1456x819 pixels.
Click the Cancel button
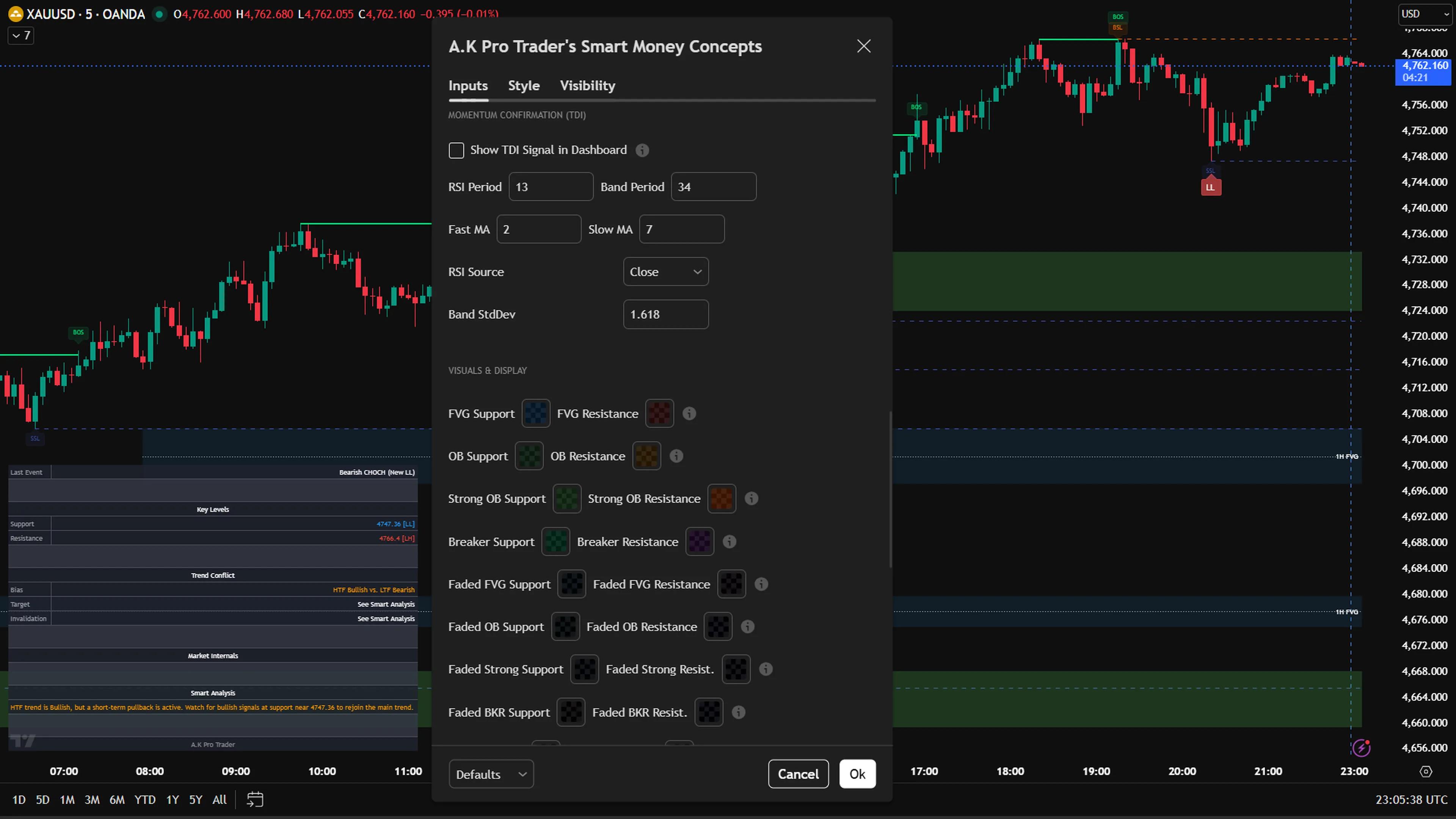point(798,774)
